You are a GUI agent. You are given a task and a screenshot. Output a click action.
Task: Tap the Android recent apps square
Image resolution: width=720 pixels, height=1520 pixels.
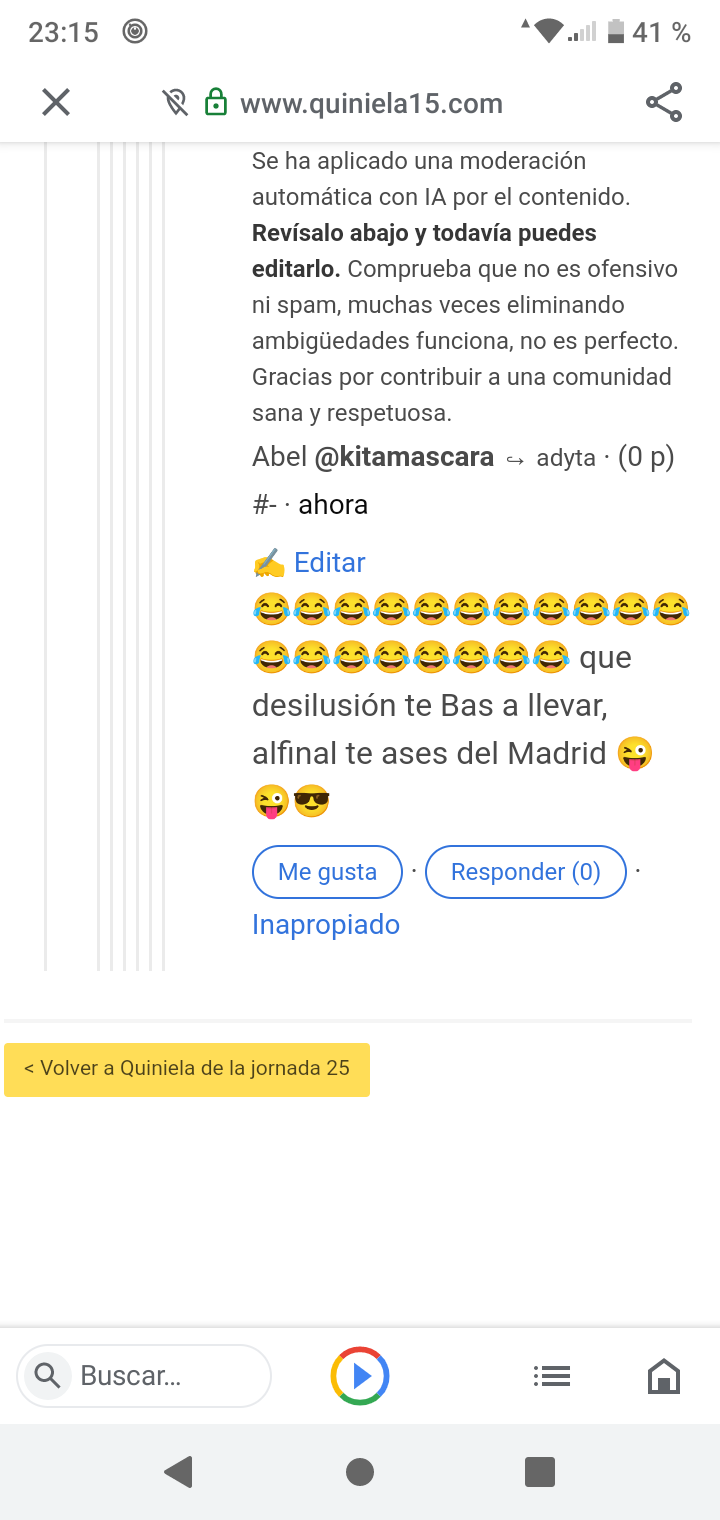click(x=540, y=1472)
